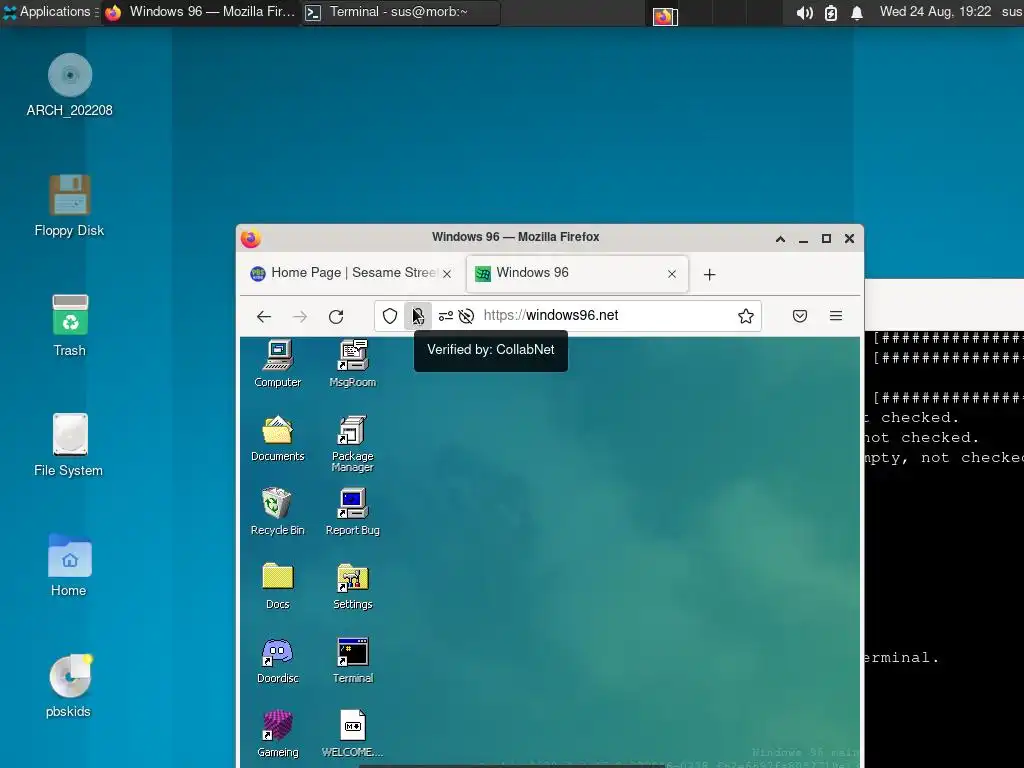Open the Firefox window menu icon in title bar
Image resolution: width=1024 pixels, height=768 pixels.
tap(251, 238)
